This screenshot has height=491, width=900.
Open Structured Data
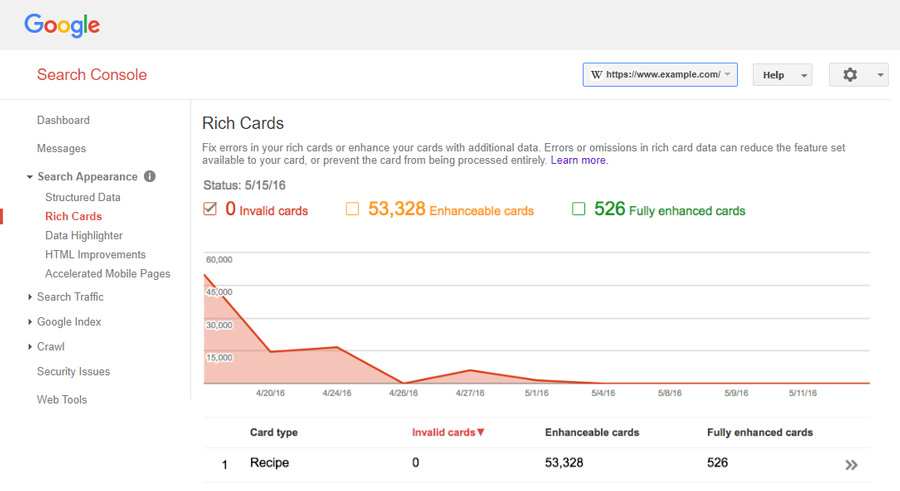[83, 197]
